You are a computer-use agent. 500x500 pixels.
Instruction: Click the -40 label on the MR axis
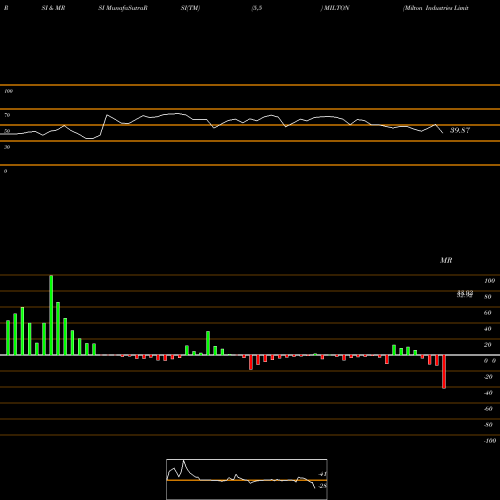[488, 393]
